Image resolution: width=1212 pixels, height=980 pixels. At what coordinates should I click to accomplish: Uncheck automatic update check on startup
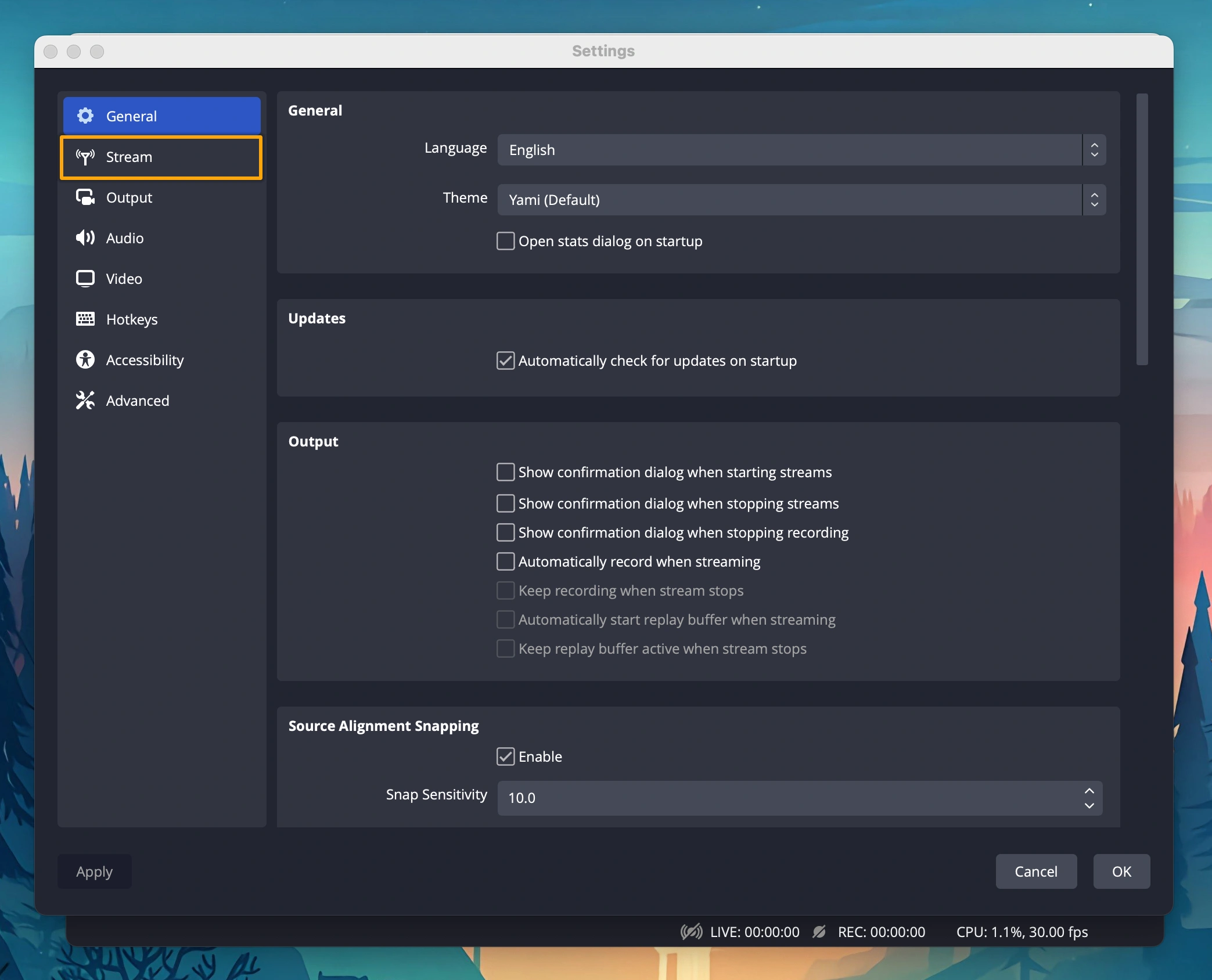[x=505, y=361]
